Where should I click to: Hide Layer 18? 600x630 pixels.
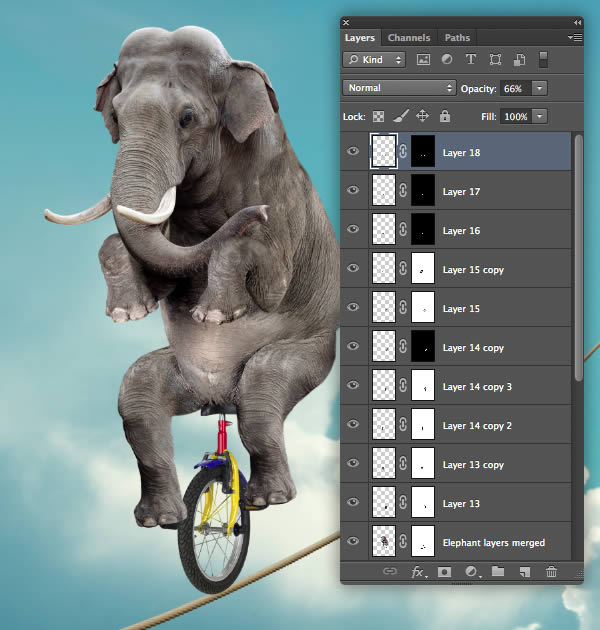tap(353, 151)
